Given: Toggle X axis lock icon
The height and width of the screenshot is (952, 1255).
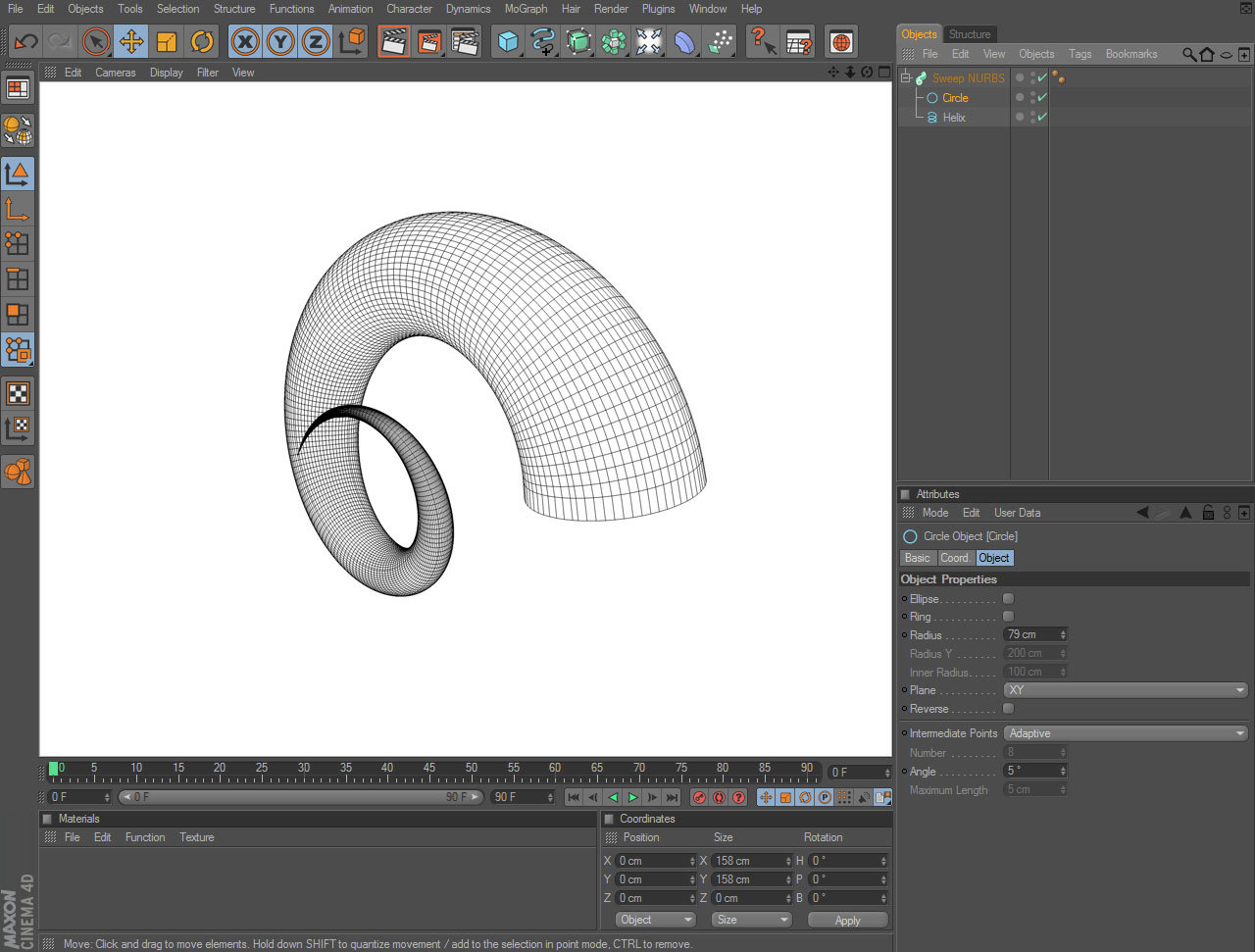Looking at the screenshot, I should pos(245,42).
